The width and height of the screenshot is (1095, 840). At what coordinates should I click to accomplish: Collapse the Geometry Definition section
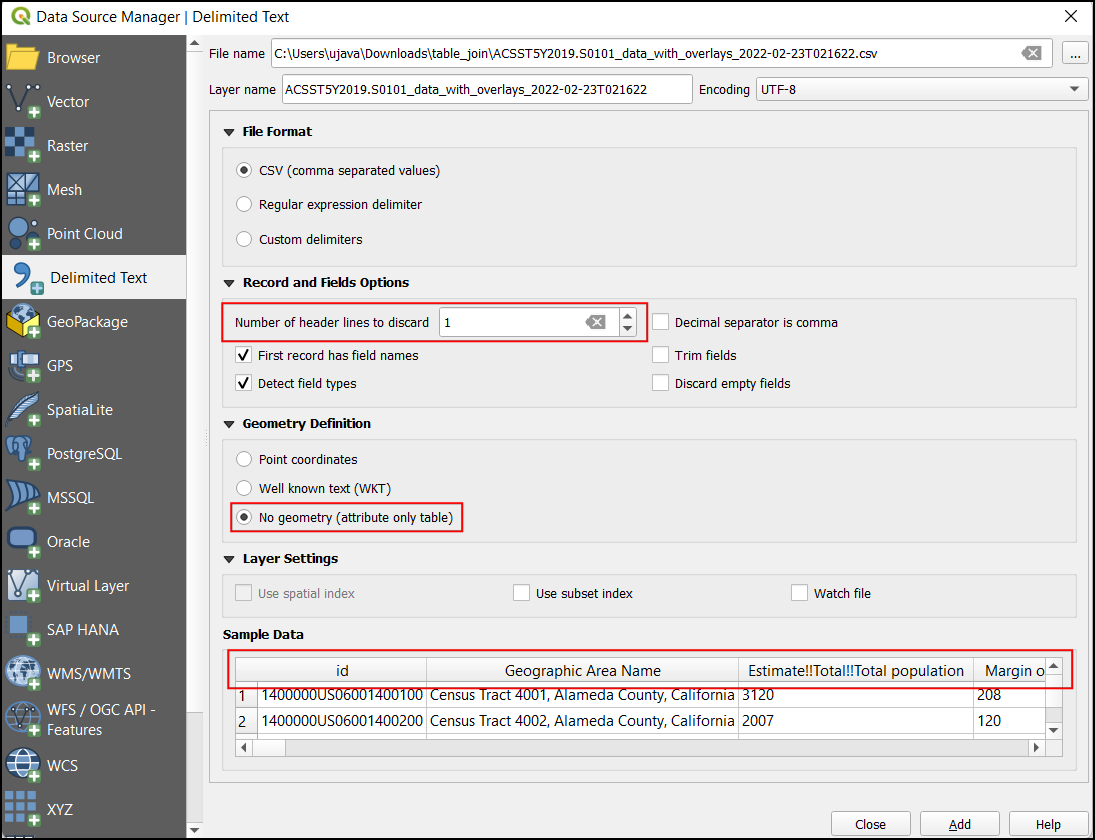228,424
